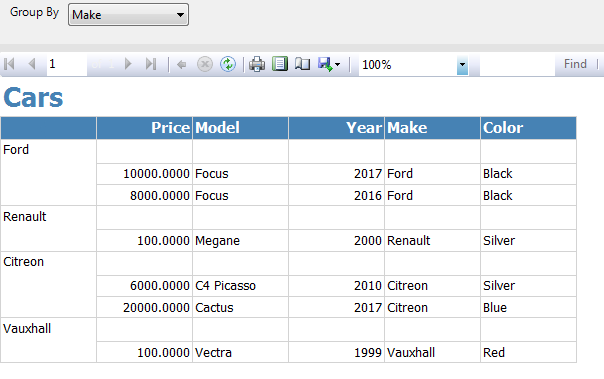Click Silver in the Megane row
Screen dimensions: 604x379
528,241
